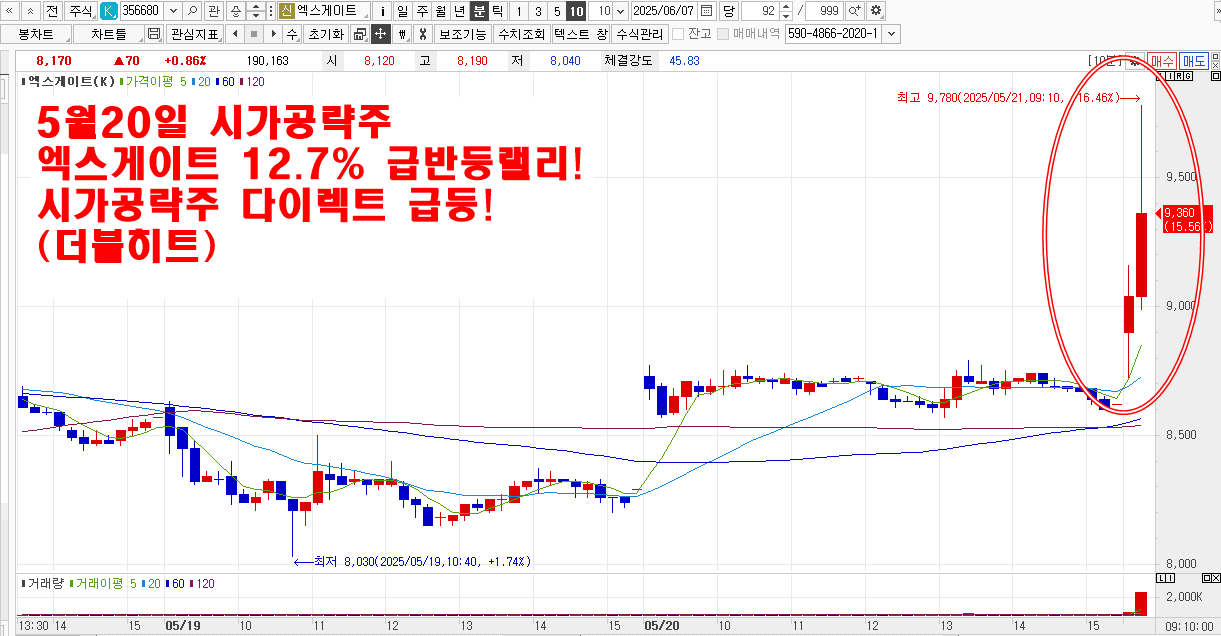Click the 수 adjusted price button
The width and height of the screenshot is (1221, 636).
291,34
